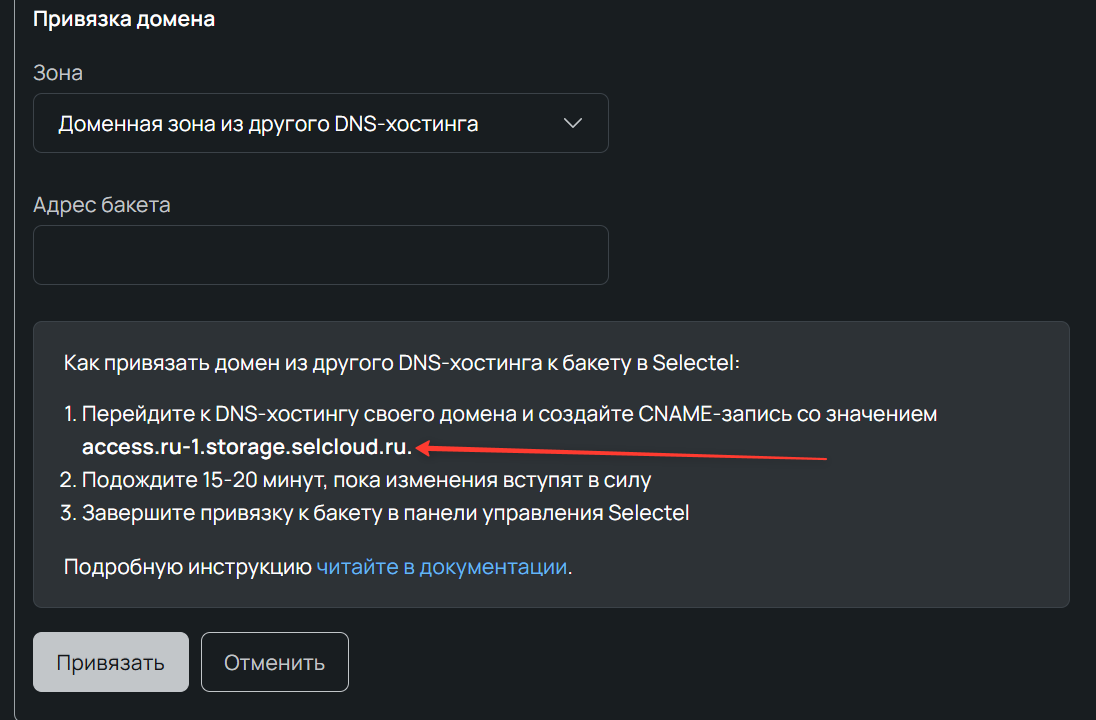
Task: Click the Адрес бакета label
Action: (x=102, y=205)
